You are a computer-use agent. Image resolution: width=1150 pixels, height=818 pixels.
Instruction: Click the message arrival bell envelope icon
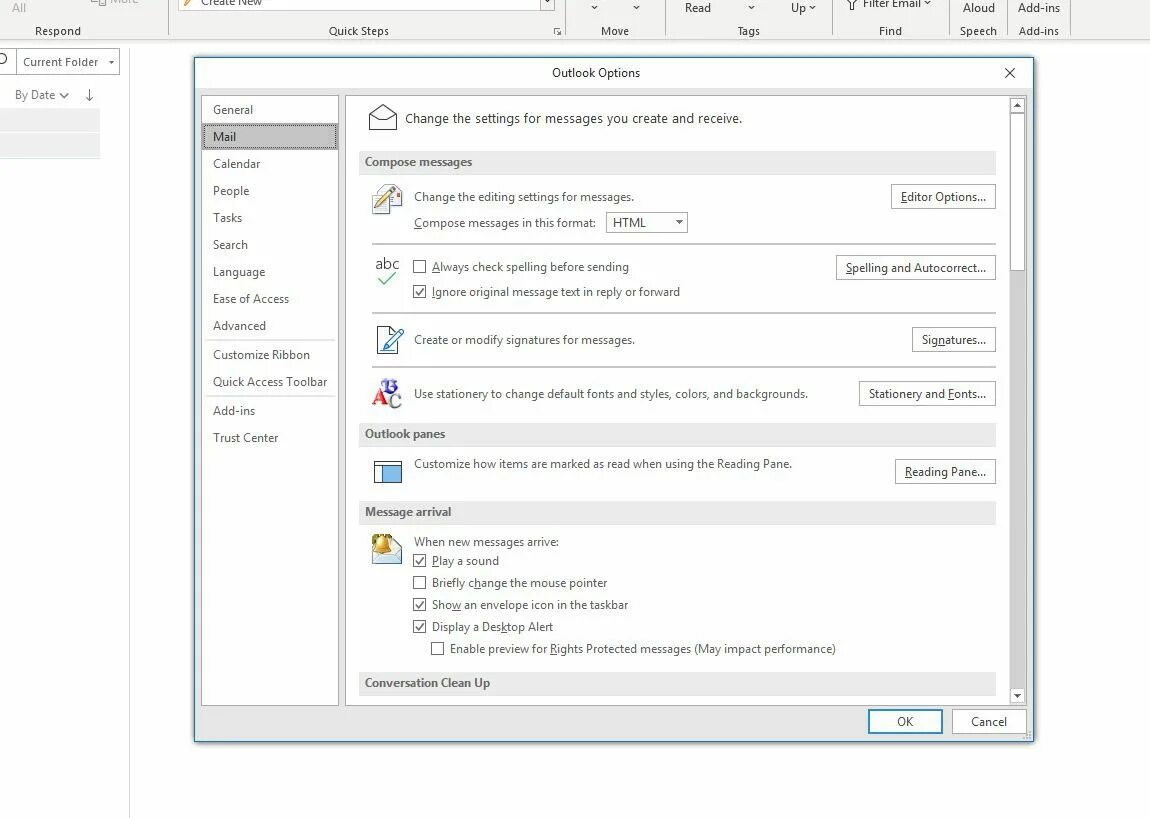(386, 549)
